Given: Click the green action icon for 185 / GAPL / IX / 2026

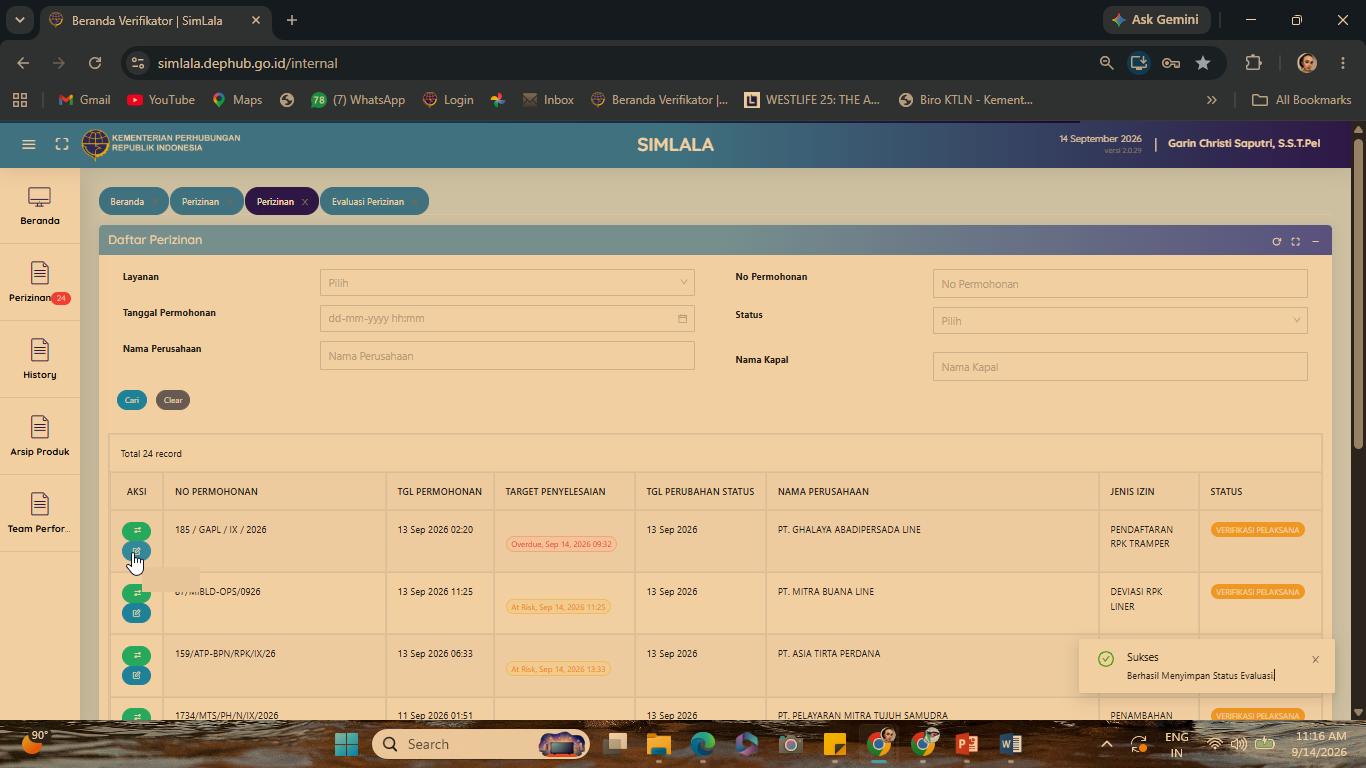Looking at the screenshot, I should point(137,531).
